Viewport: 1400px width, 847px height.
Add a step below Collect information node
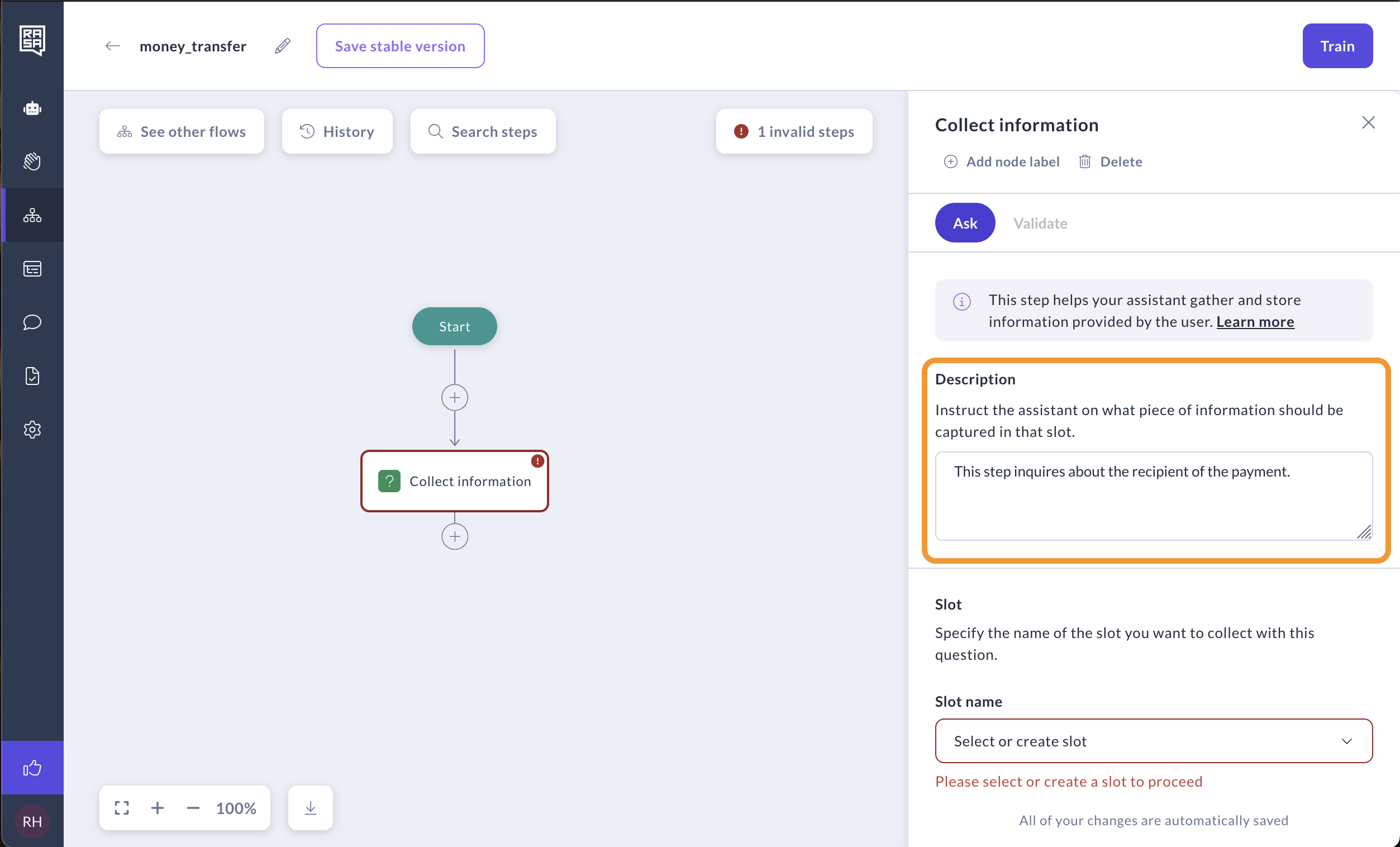pyautogui.click(x=455, y=536)
